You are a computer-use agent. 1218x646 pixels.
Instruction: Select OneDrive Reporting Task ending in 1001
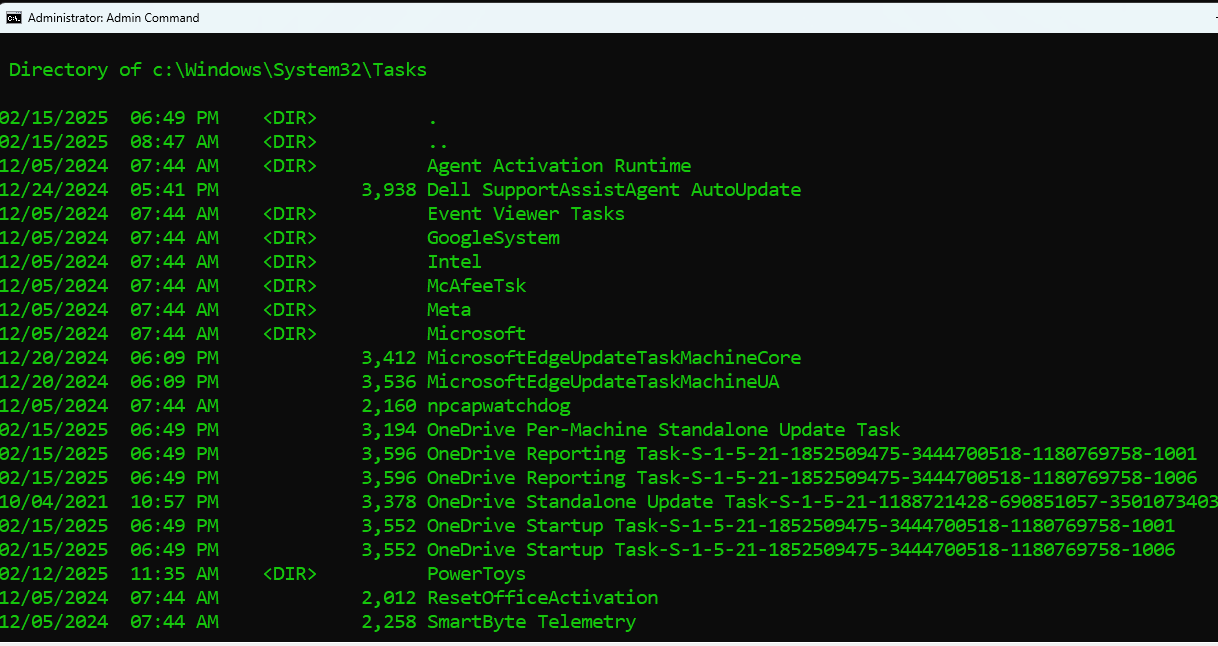[x=812, y=454]
